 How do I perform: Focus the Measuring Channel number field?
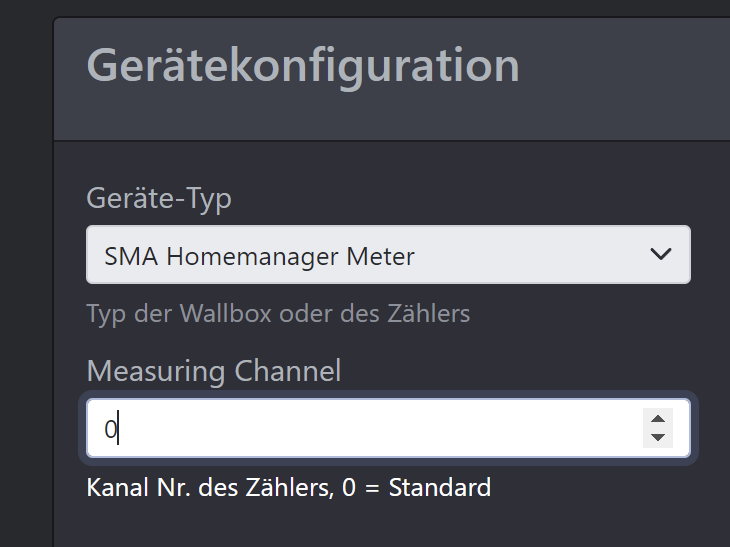388,428
